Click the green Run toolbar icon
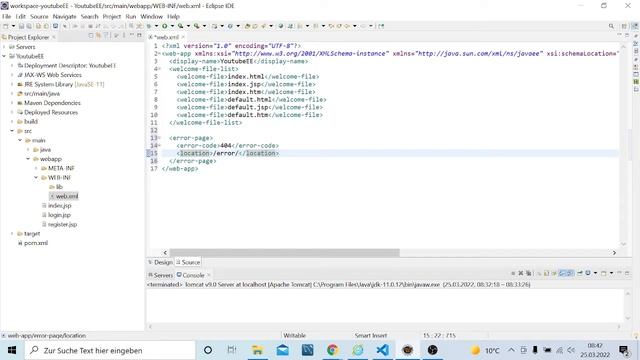The image size is (640, 360). 164,26
